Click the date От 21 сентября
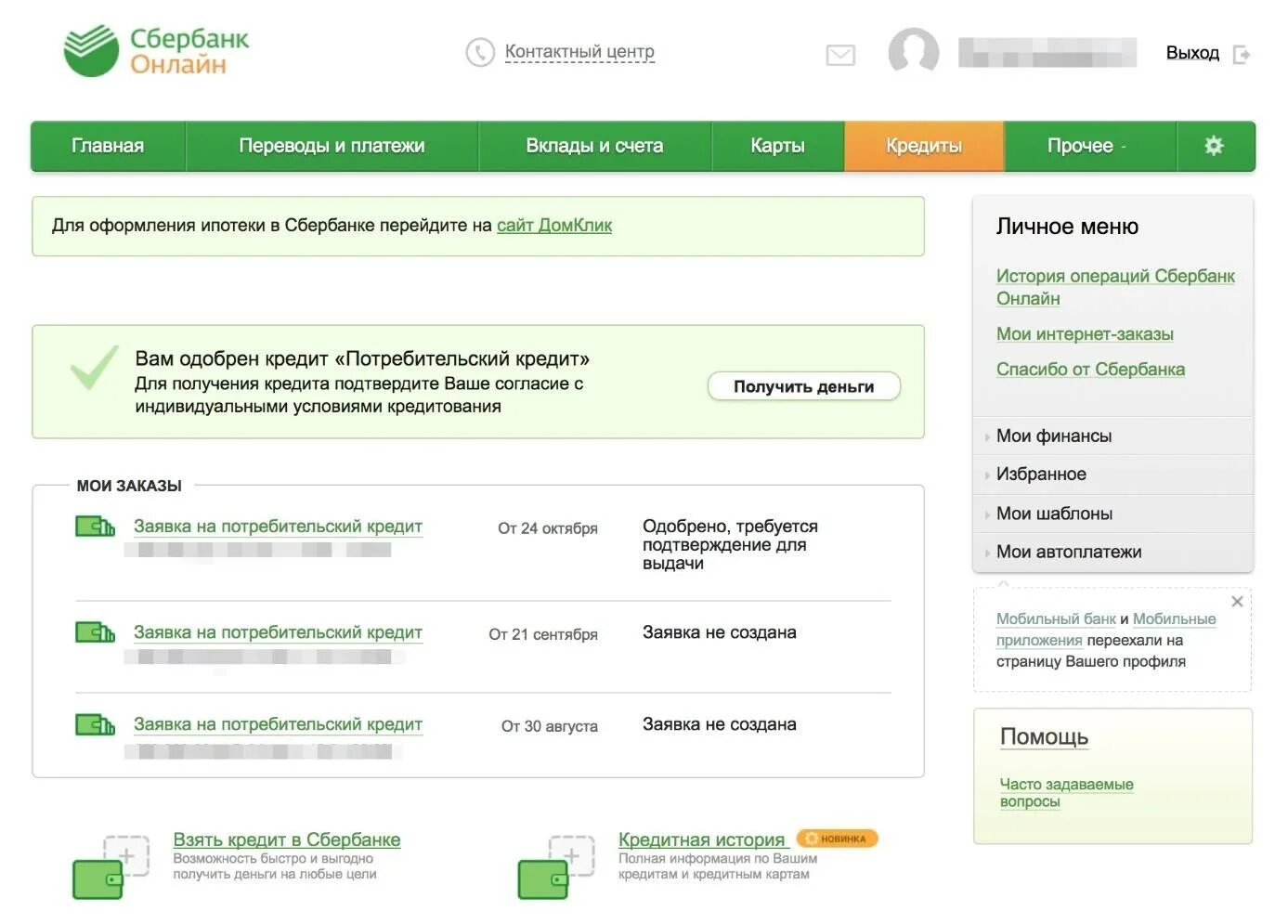Viewport: 1288px width, 924px height. coord(543,634)
